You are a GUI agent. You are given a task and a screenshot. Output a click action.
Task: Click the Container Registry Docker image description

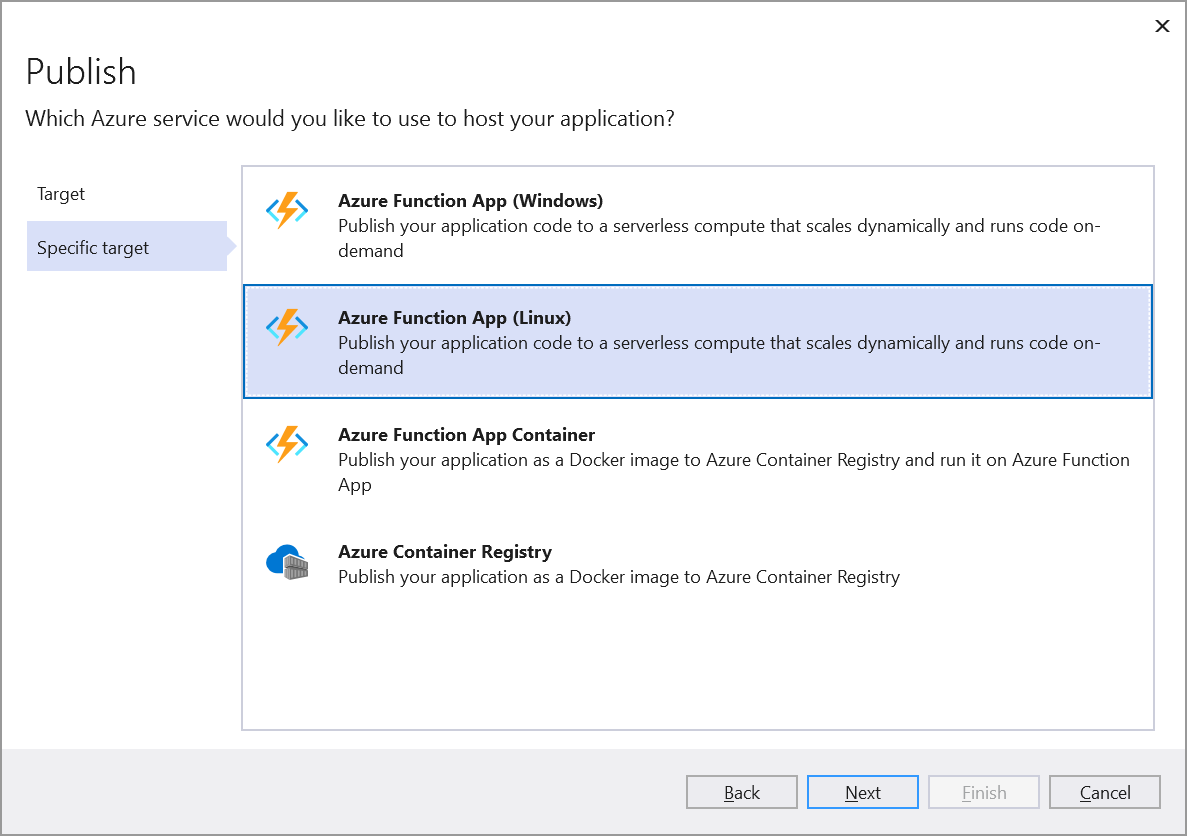click(618, 577)
